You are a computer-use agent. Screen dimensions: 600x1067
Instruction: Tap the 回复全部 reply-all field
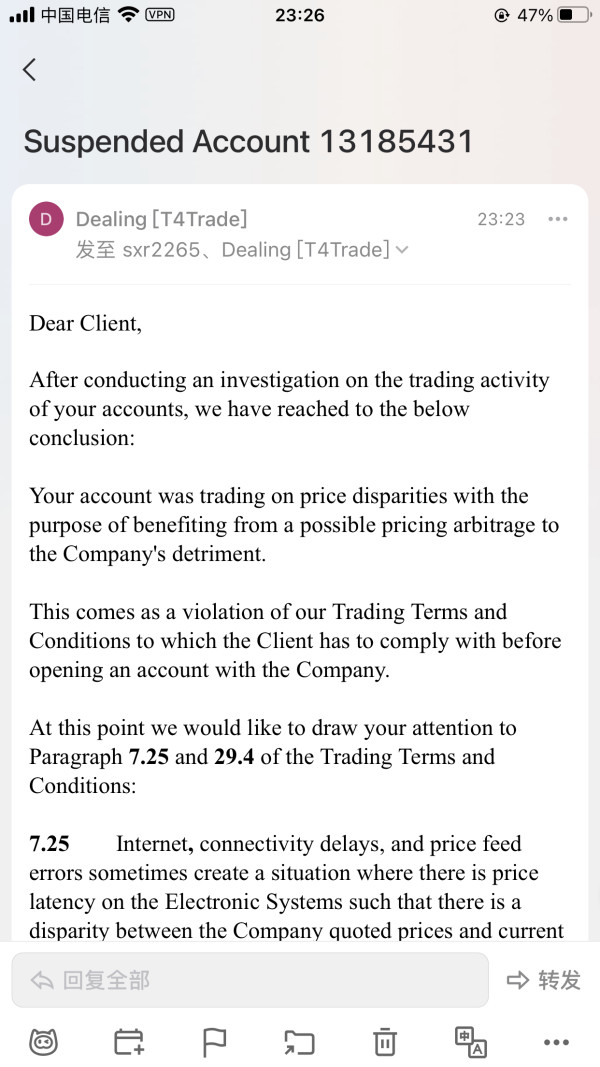click(x=250, y=980)
